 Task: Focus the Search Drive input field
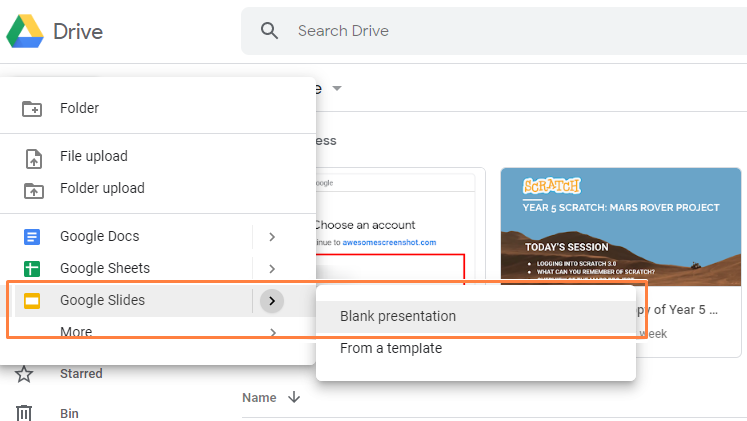tap(494, 31)
